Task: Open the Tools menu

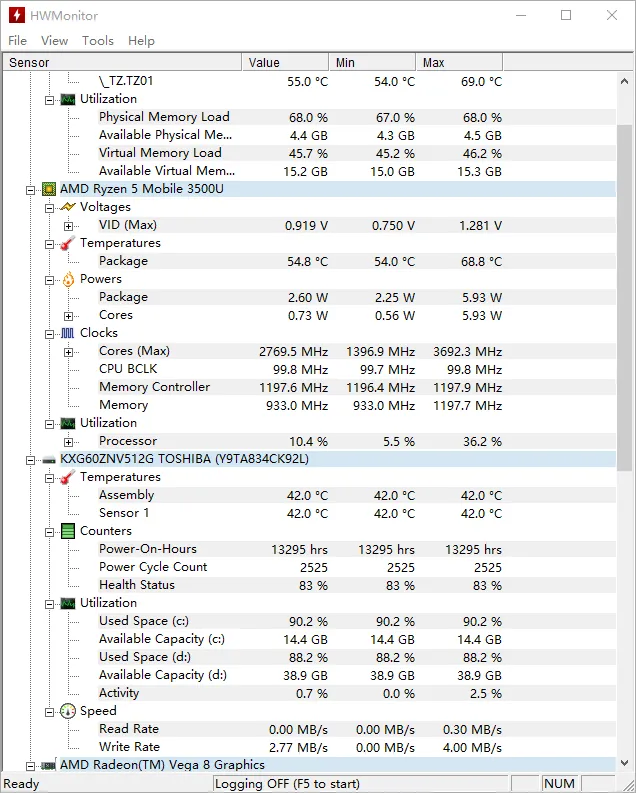Action: (98, 40)
